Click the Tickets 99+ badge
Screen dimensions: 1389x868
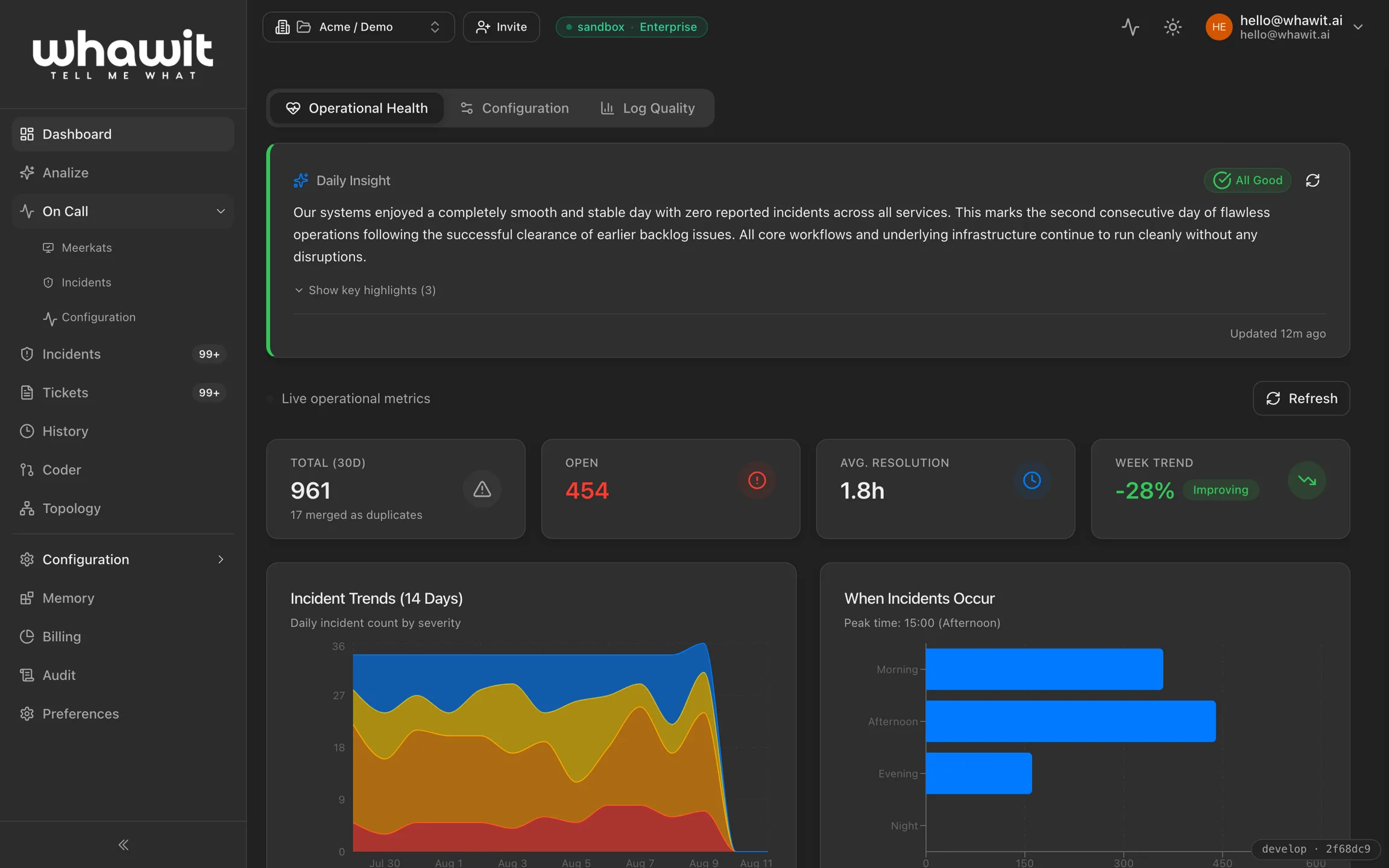pyautogui.click(x=209, y=392)
